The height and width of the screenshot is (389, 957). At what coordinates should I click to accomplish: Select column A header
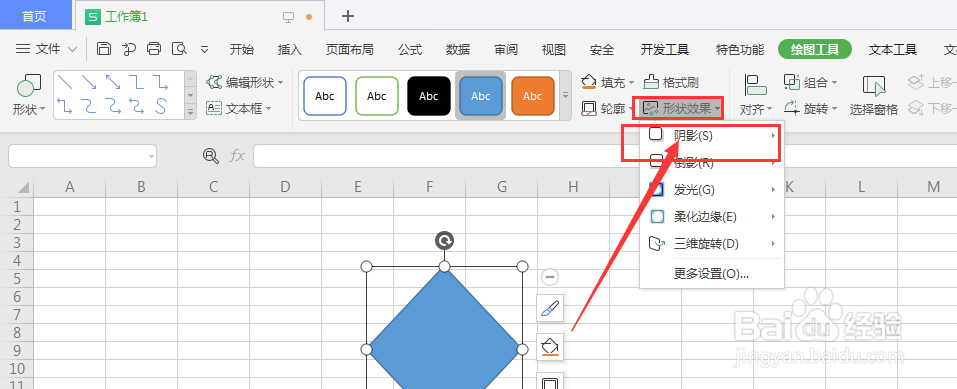pos(70,187)
